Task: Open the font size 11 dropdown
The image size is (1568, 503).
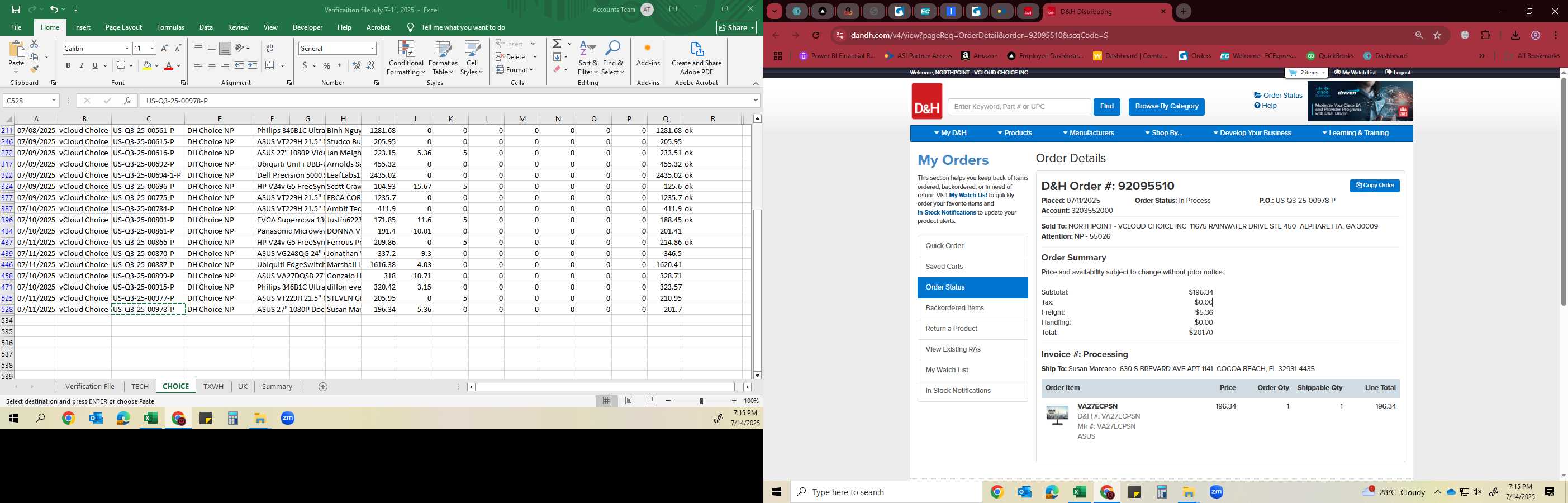Action: tap(152, 48)
